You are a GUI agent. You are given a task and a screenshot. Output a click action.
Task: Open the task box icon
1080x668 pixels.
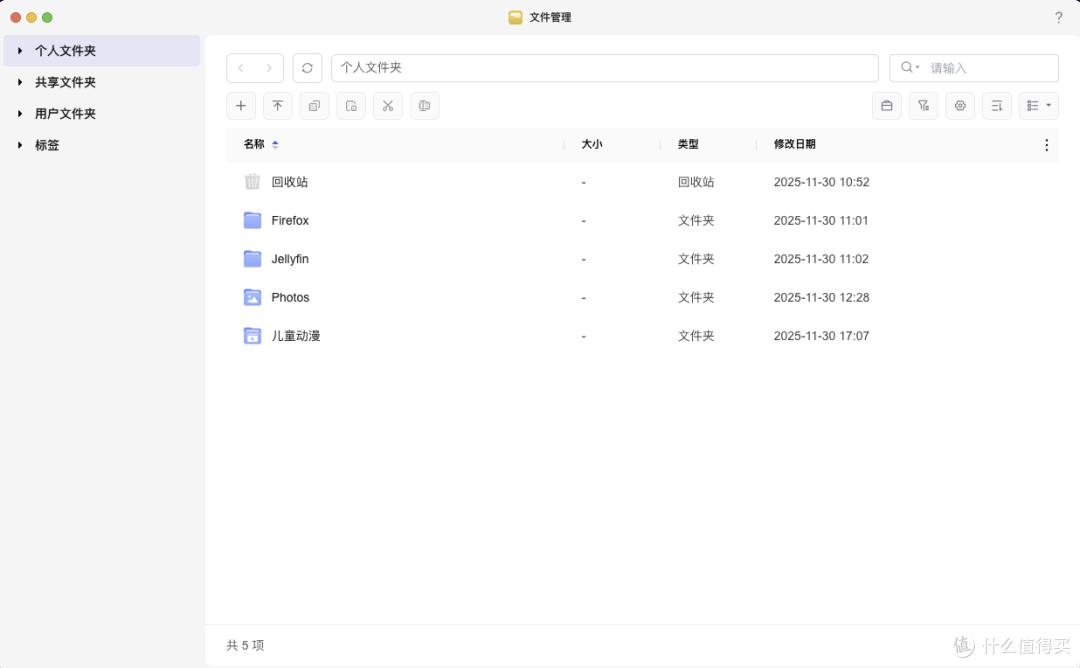click(x=886, y=106)
